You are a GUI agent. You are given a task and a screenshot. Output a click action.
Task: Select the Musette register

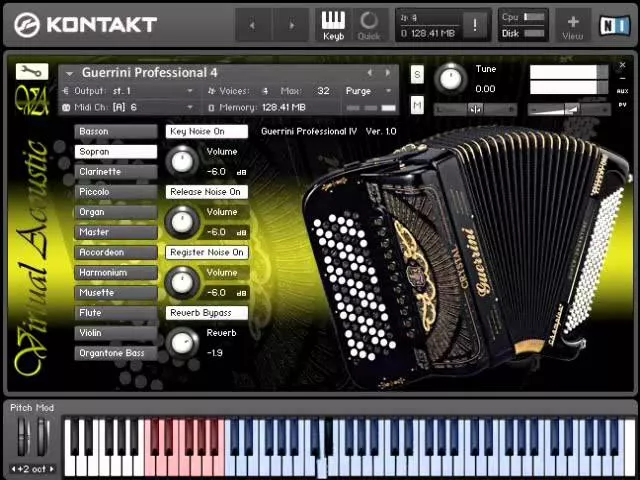pos(115,293)
